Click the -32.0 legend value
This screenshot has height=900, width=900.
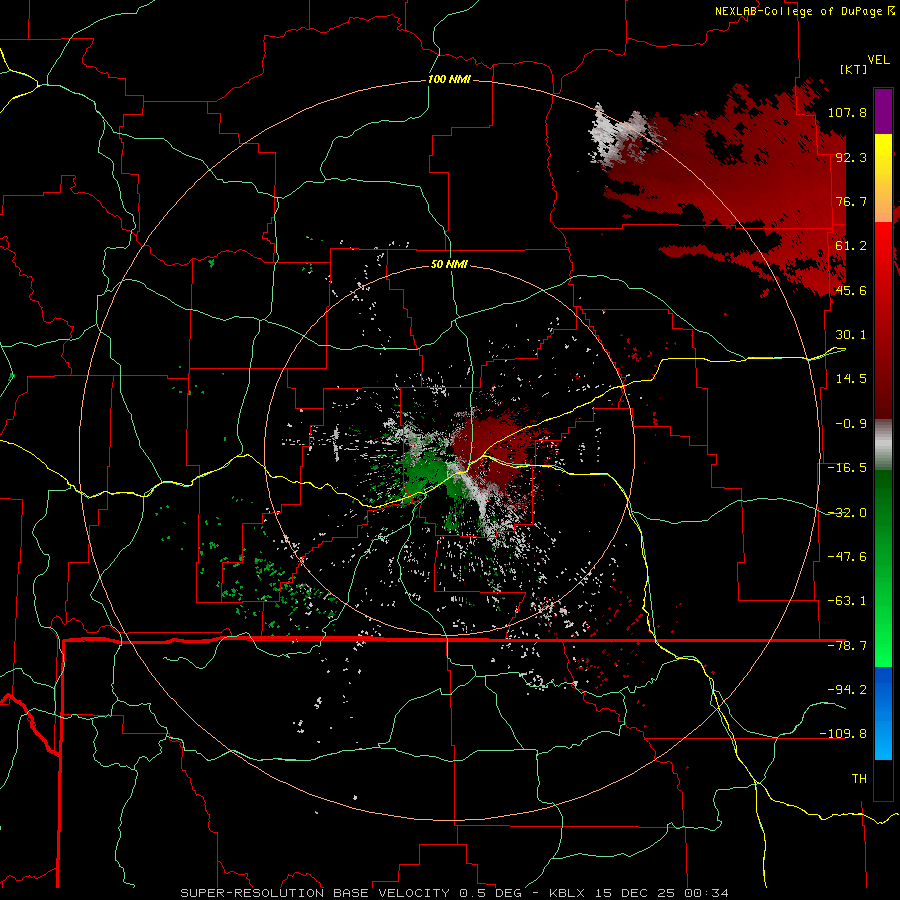847,513
